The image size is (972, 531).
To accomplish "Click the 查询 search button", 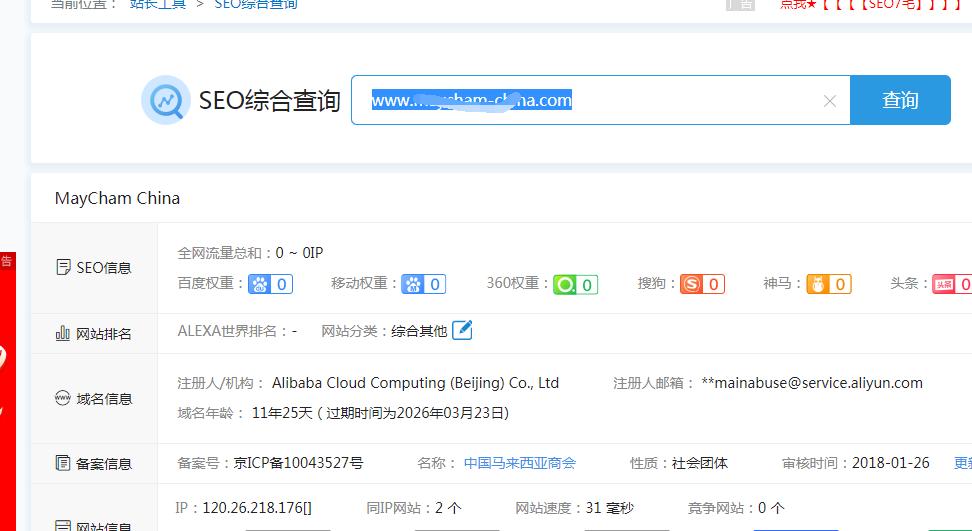I will pos(900,100).
